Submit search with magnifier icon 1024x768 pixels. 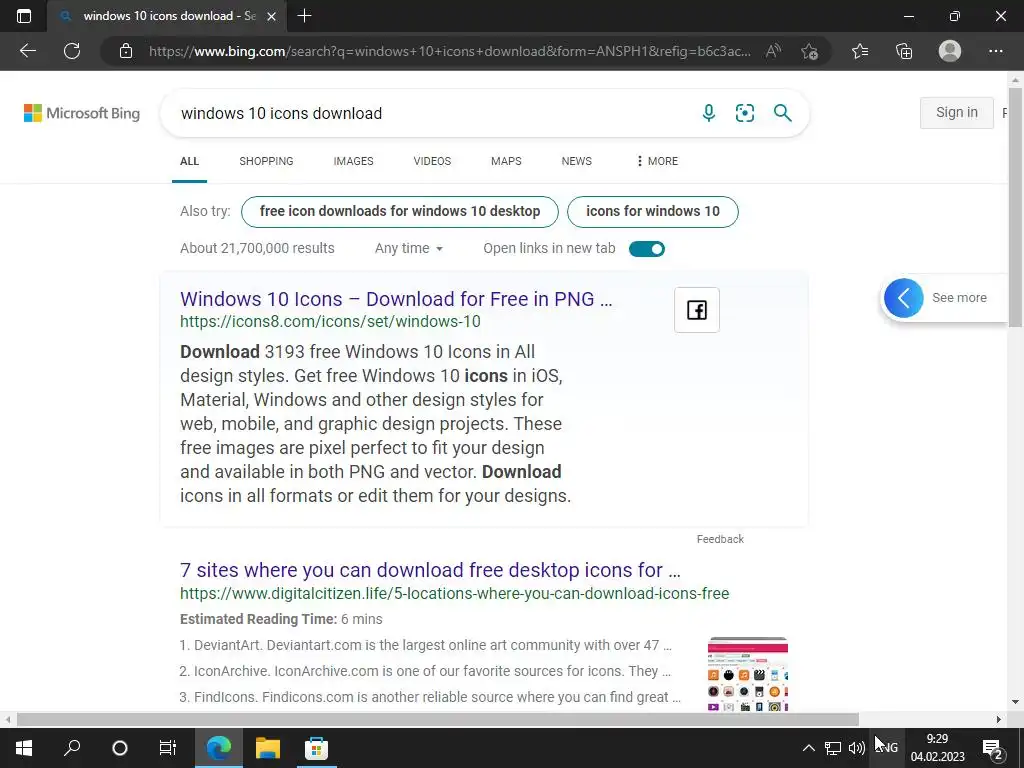point(782,113)
